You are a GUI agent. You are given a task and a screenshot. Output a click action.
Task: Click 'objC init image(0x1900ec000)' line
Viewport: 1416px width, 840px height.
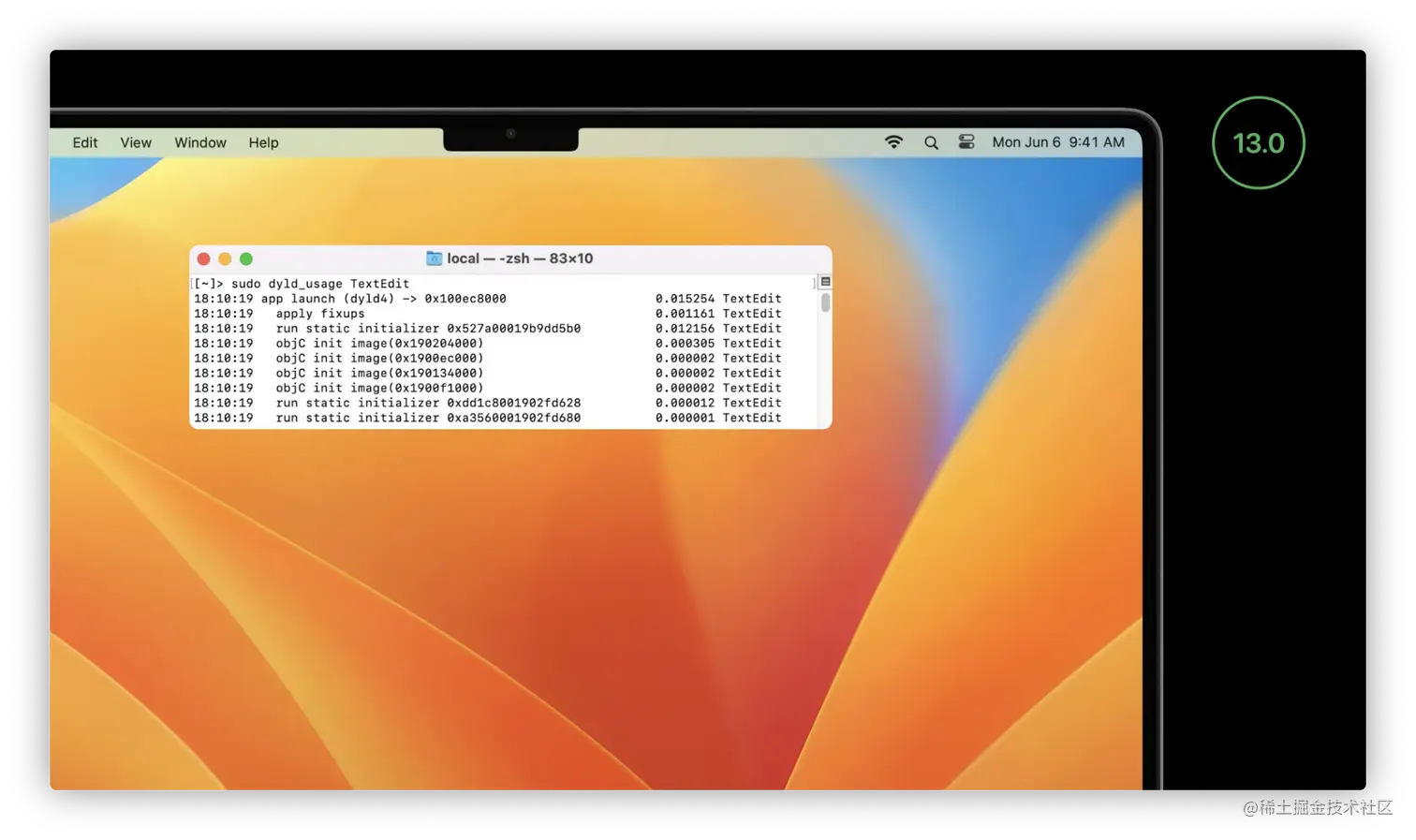point(487,359)
